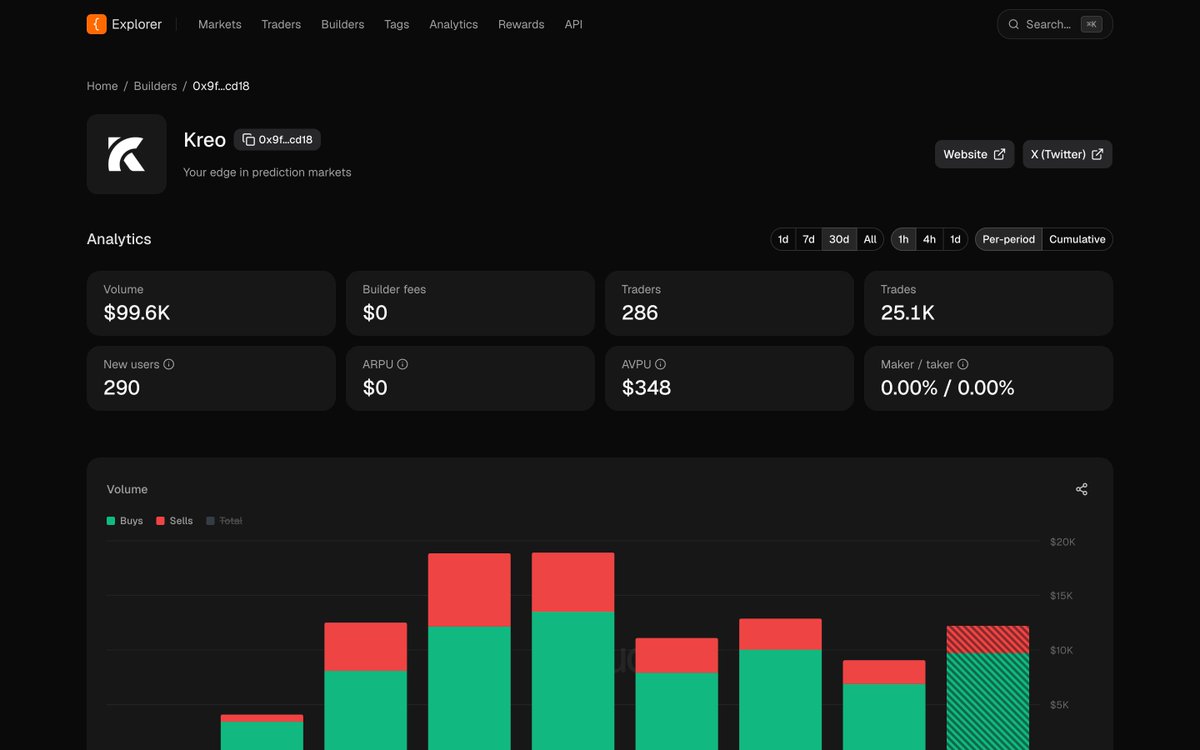Click the Volume $99.6K stat card
Screen dimensions: 1200x750
[x=211, y=303]
